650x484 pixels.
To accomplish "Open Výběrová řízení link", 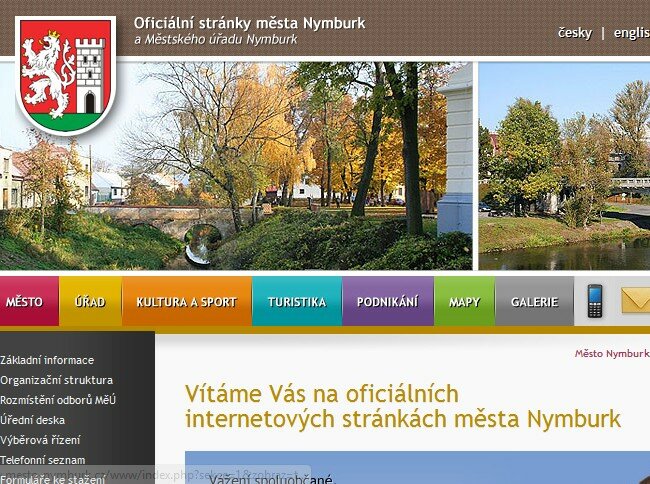I will [40, 440].
